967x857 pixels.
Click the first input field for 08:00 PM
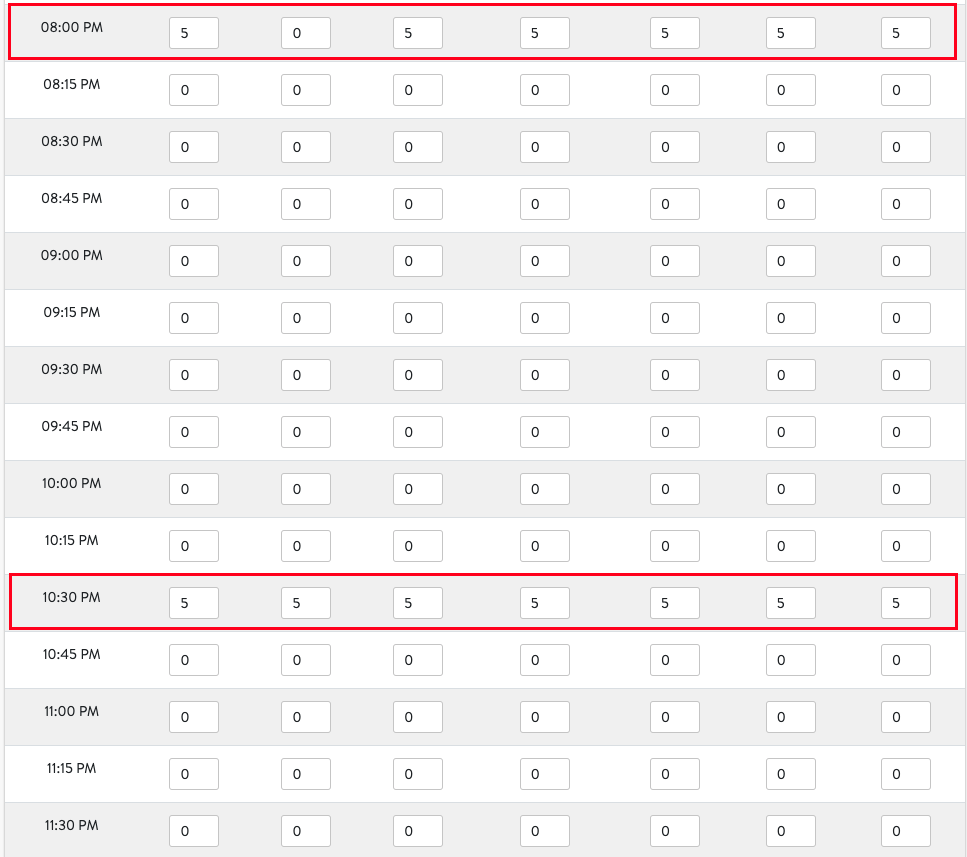[193, 33]
